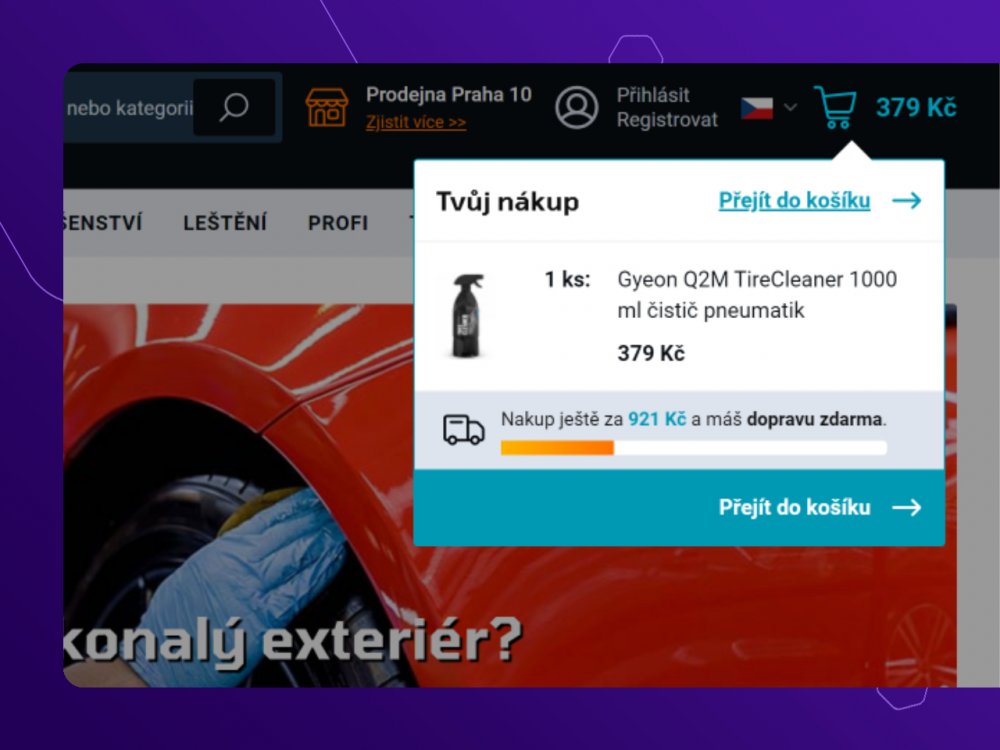Viewport: 1000px width, 750px height.
Task: Click the shopping cart icon
Action: click(835, 108)
